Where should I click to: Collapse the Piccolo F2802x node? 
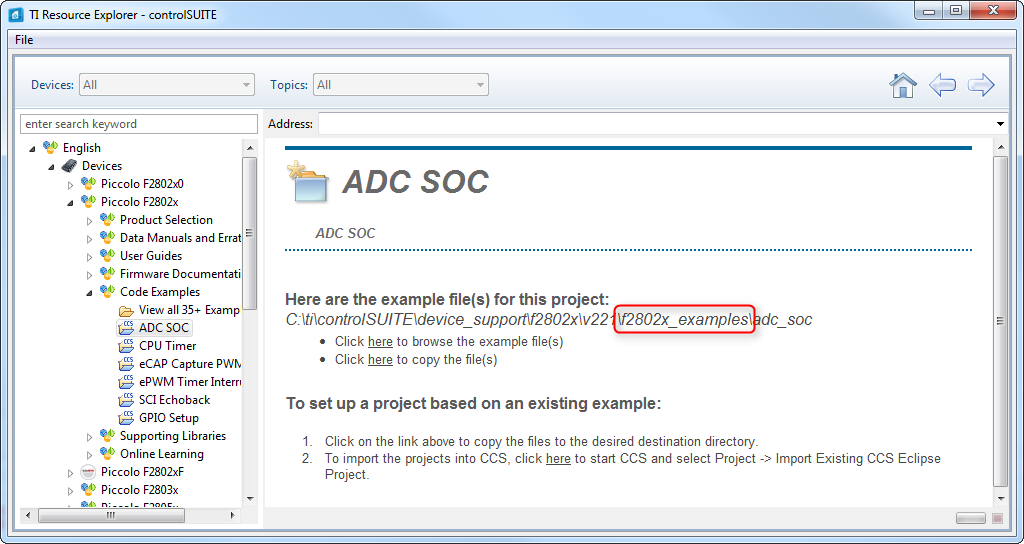click(70, 202)
